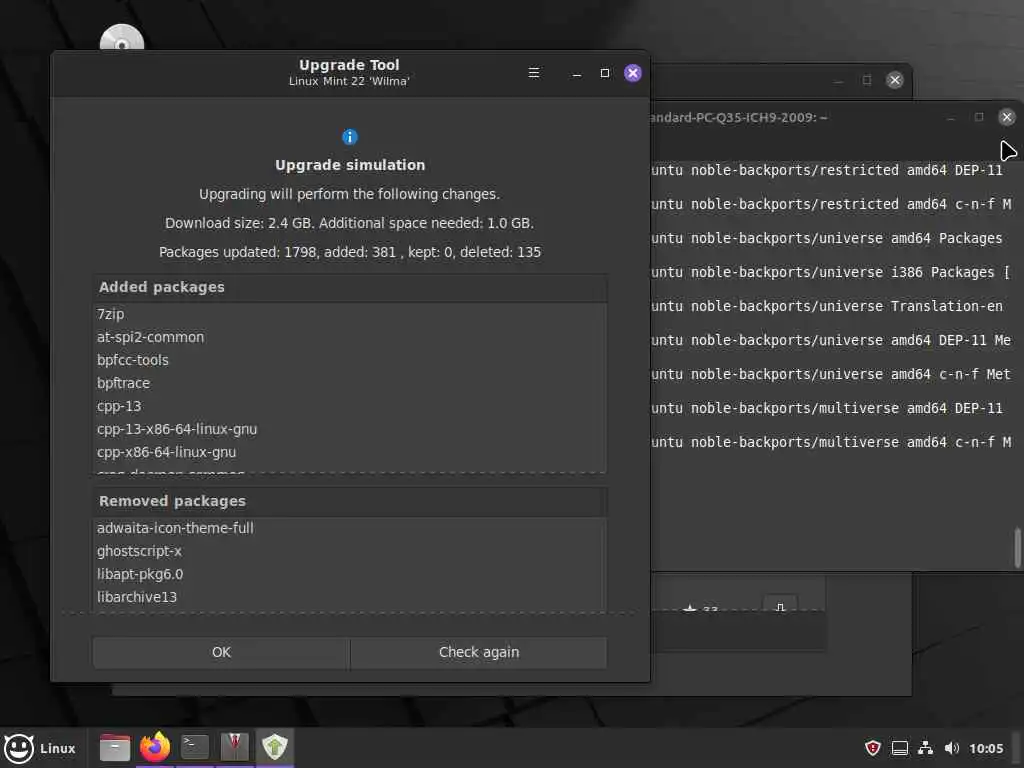Select adwaita-icon-theme-full in Removed packages
The height and width of the screenshot is (768, 1024).
click(350, 528)
